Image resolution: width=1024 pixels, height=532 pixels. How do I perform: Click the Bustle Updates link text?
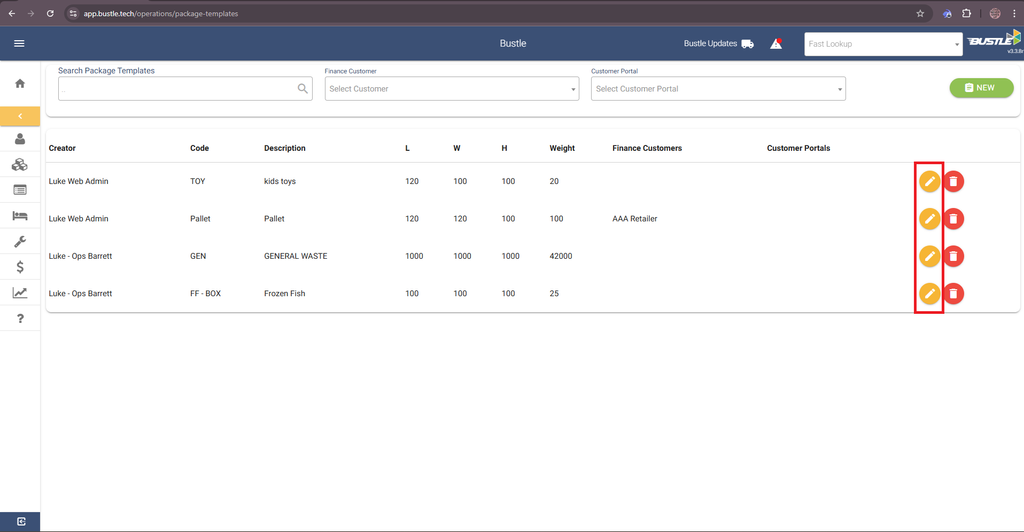point(710,44)
